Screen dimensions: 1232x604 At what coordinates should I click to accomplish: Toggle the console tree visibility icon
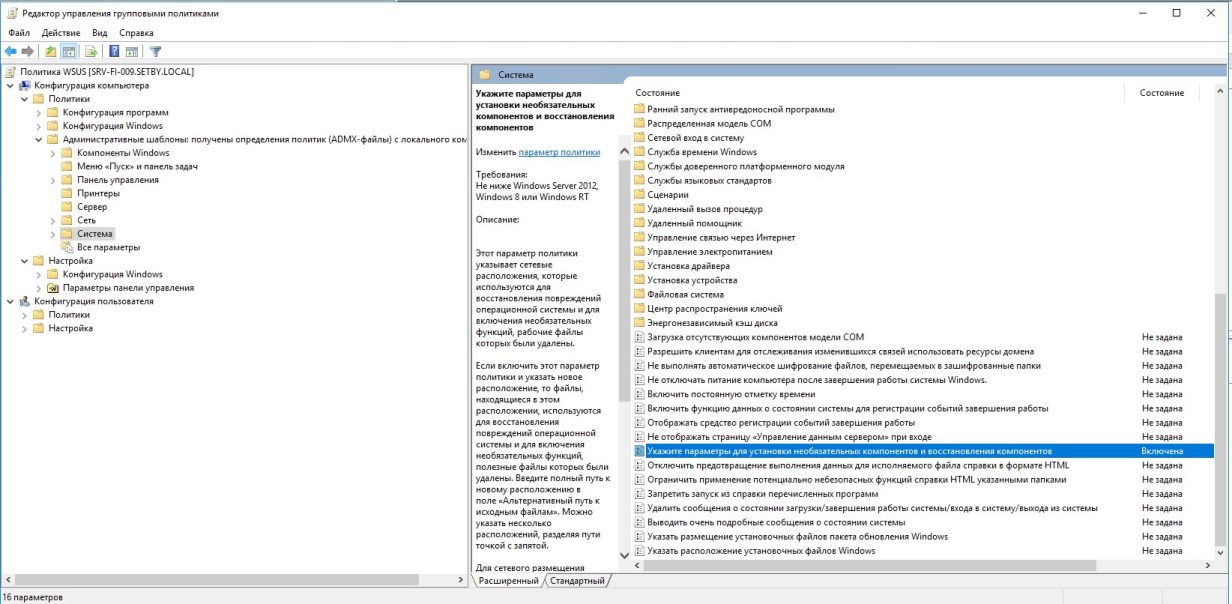[x=70, y=50]
